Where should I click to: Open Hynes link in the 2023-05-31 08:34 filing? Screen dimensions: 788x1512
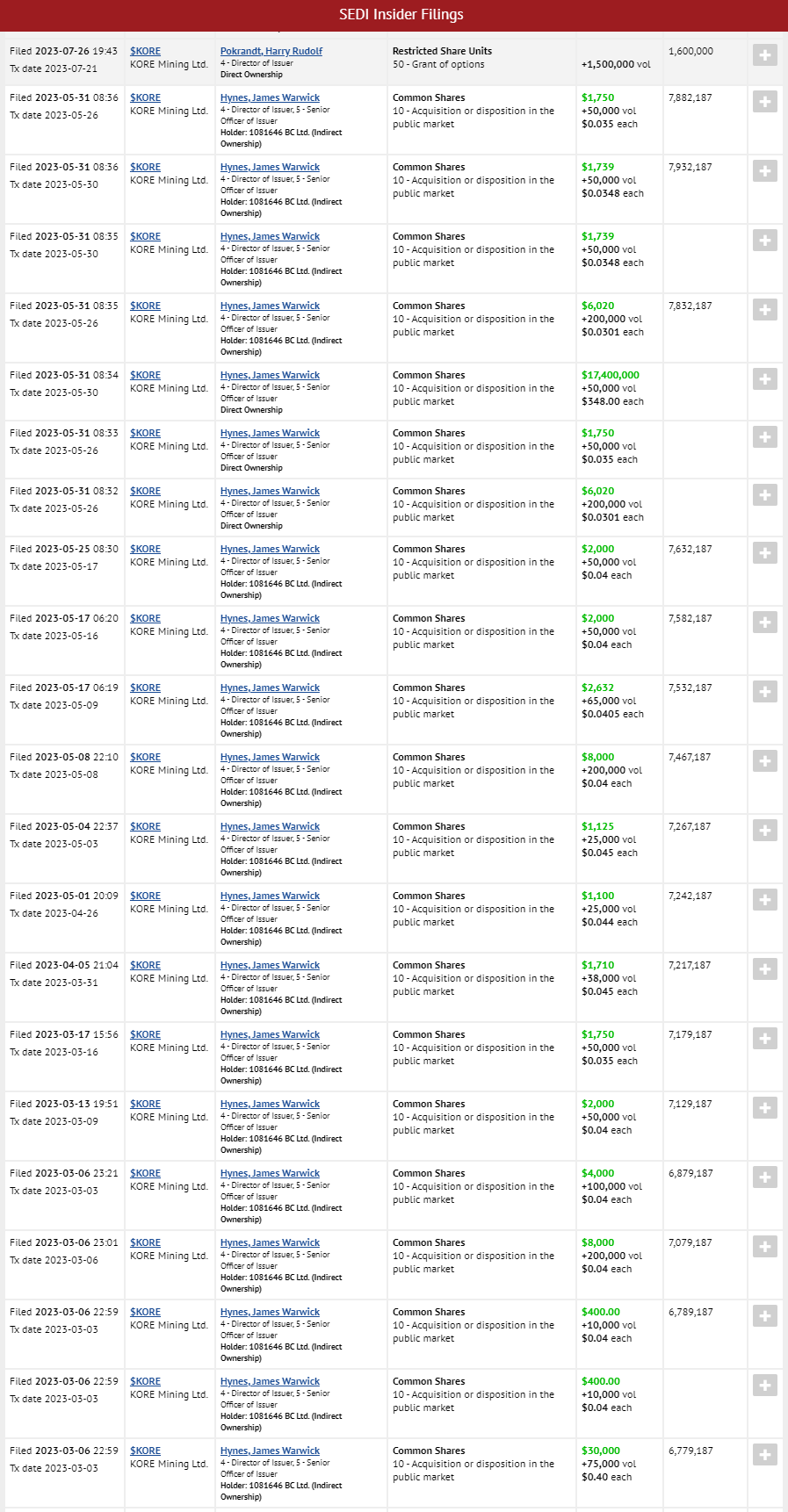pos(270,375)
